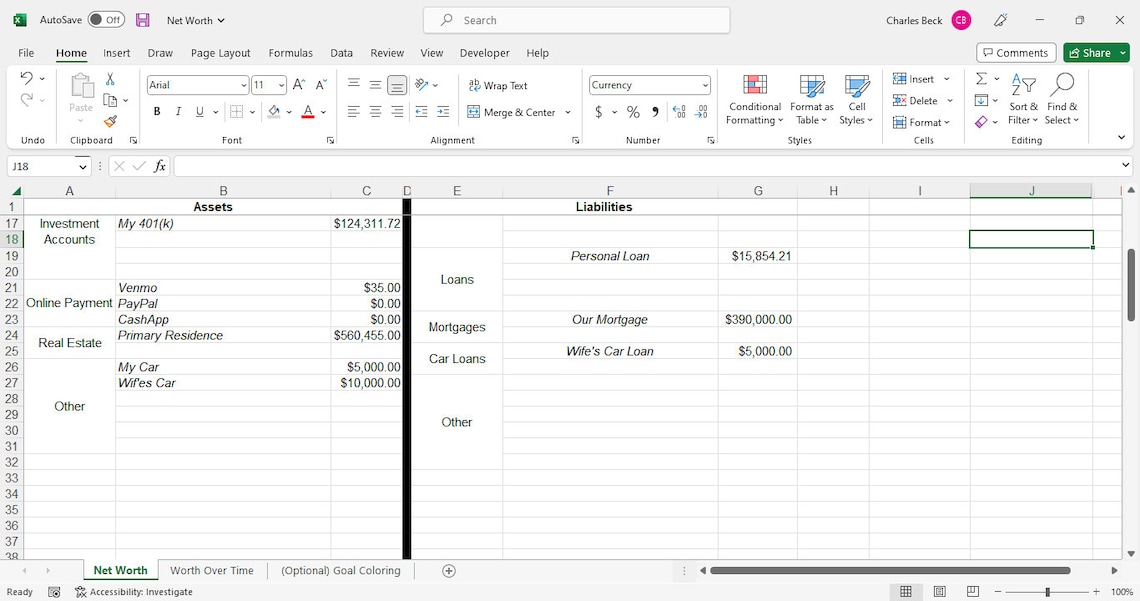Open Format as Table gallery
Viewport: 1140px width, 601px height.
[x=811, y=100]
